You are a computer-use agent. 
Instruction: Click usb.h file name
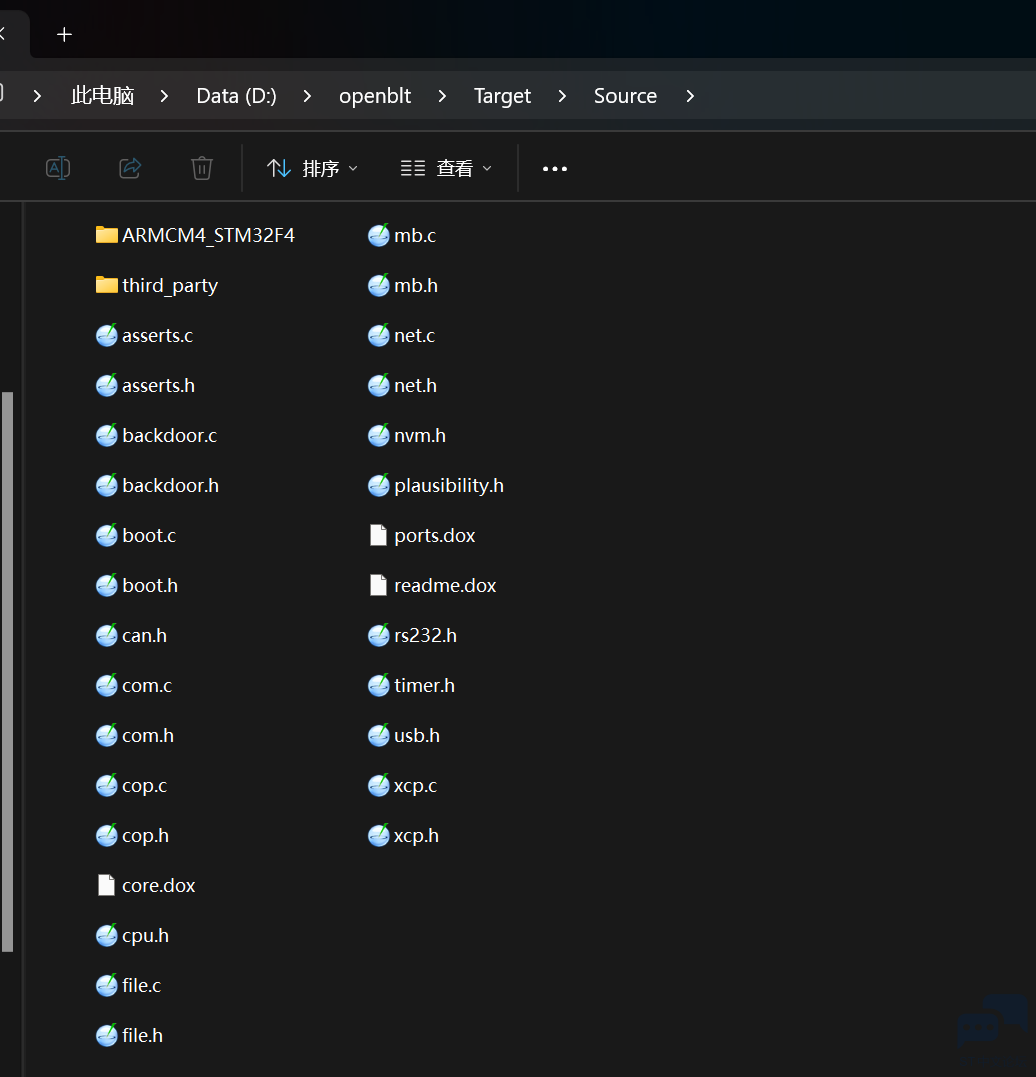click(416, 736)
